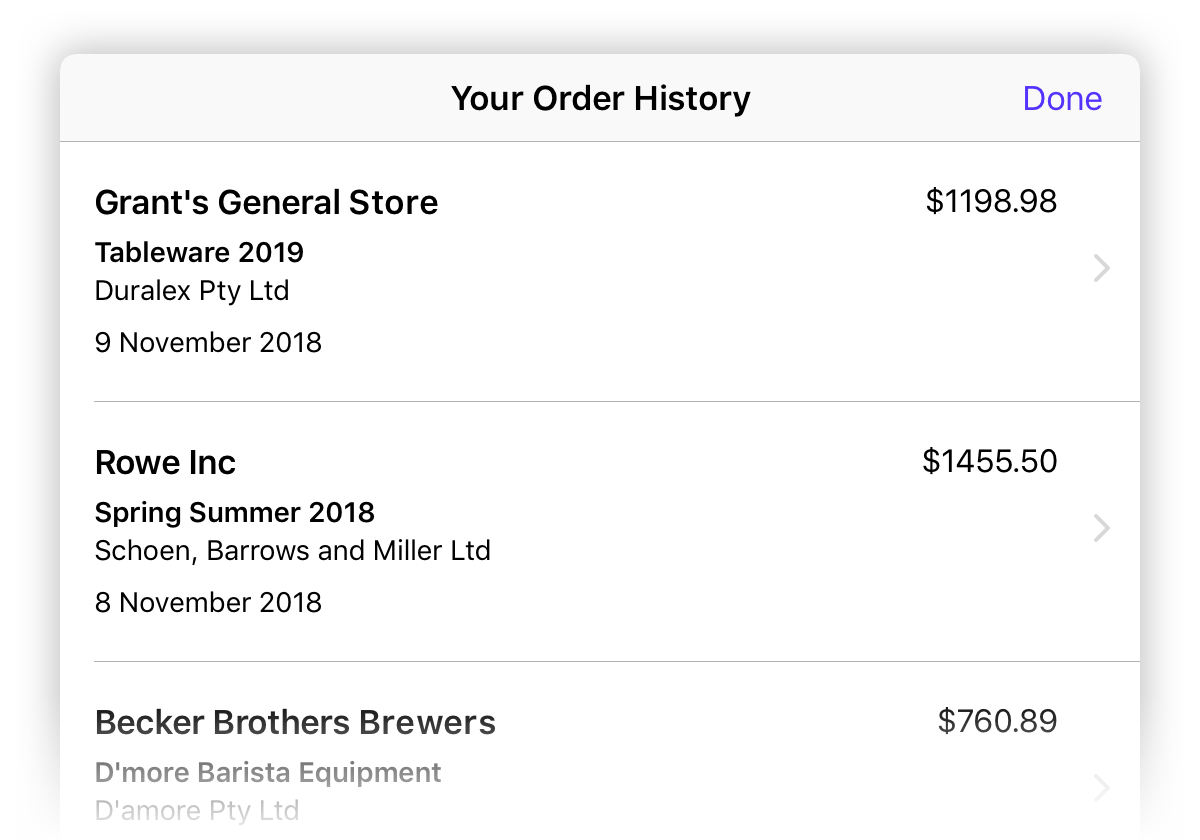Click the $760.89 order total
The width and height of the screenshot is (1200, 840).
tap(997, 721)
